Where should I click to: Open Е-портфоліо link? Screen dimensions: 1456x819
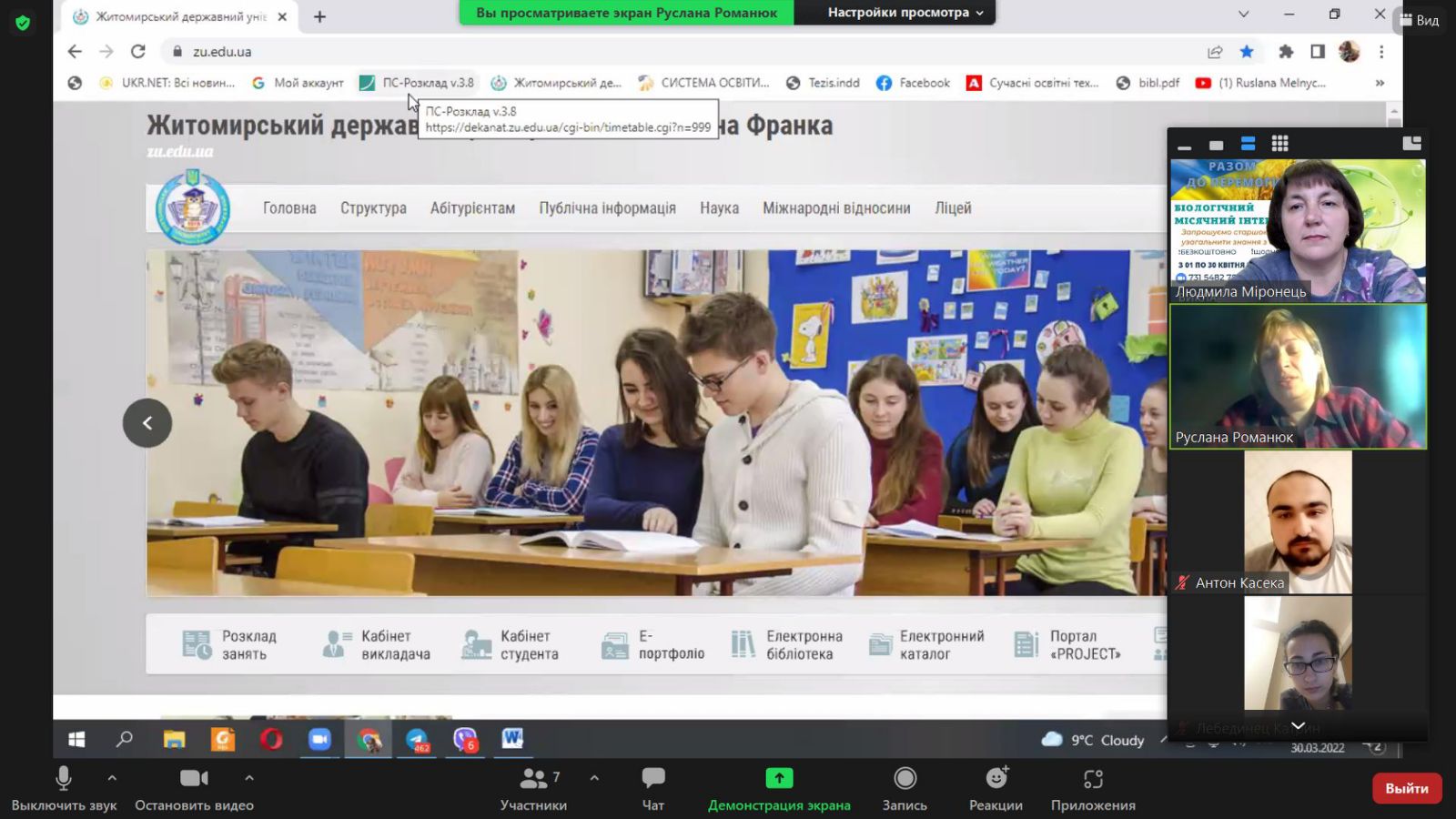652,644
